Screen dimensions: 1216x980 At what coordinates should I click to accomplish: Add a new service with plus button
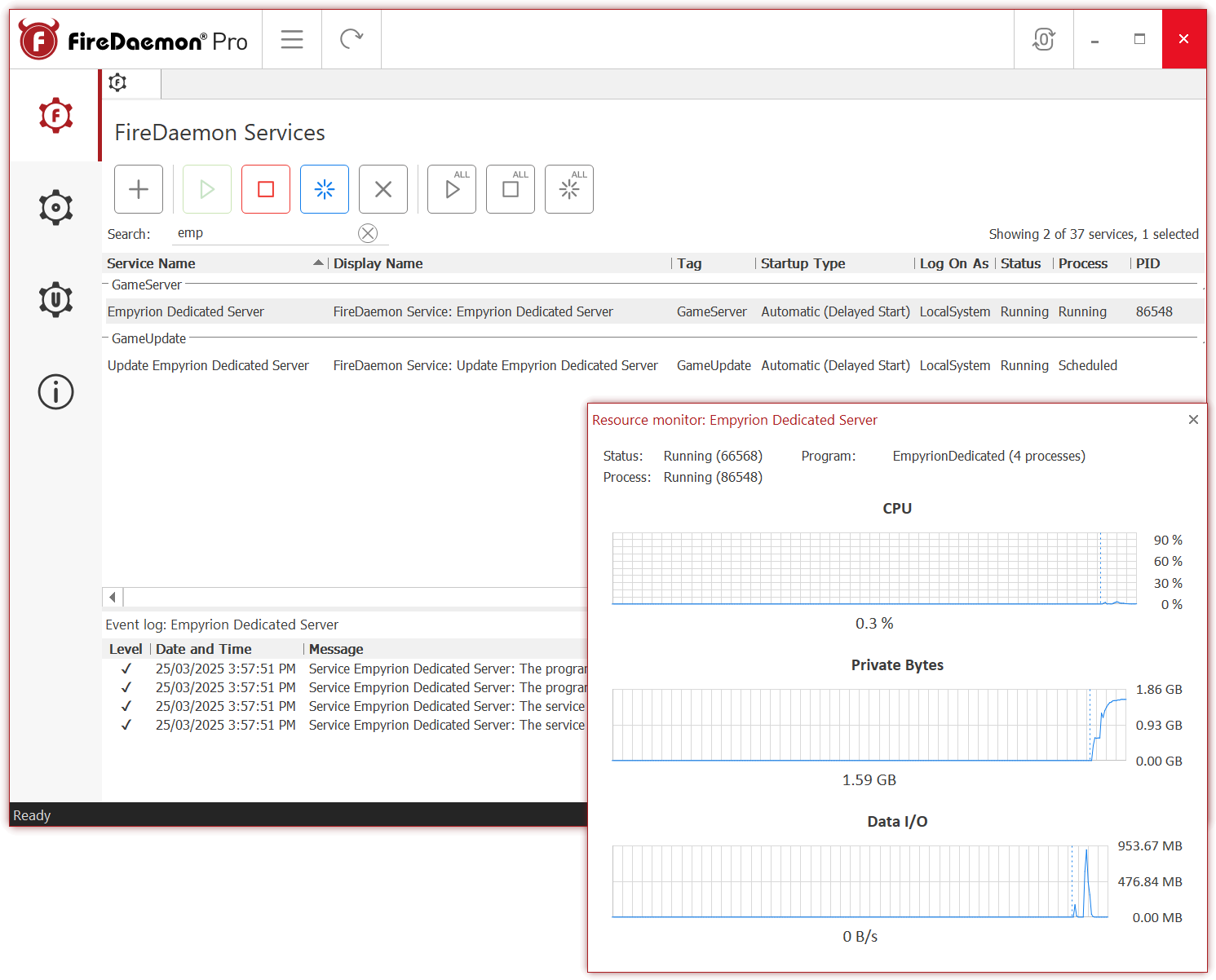(139, 189)
